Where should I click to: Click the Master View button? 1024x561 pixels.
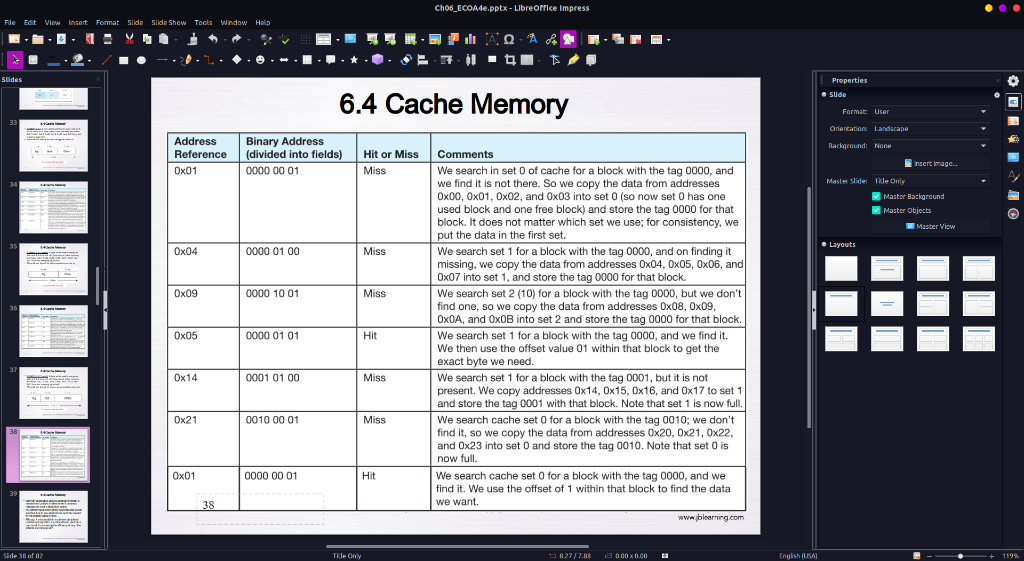(x=930, y=226)
